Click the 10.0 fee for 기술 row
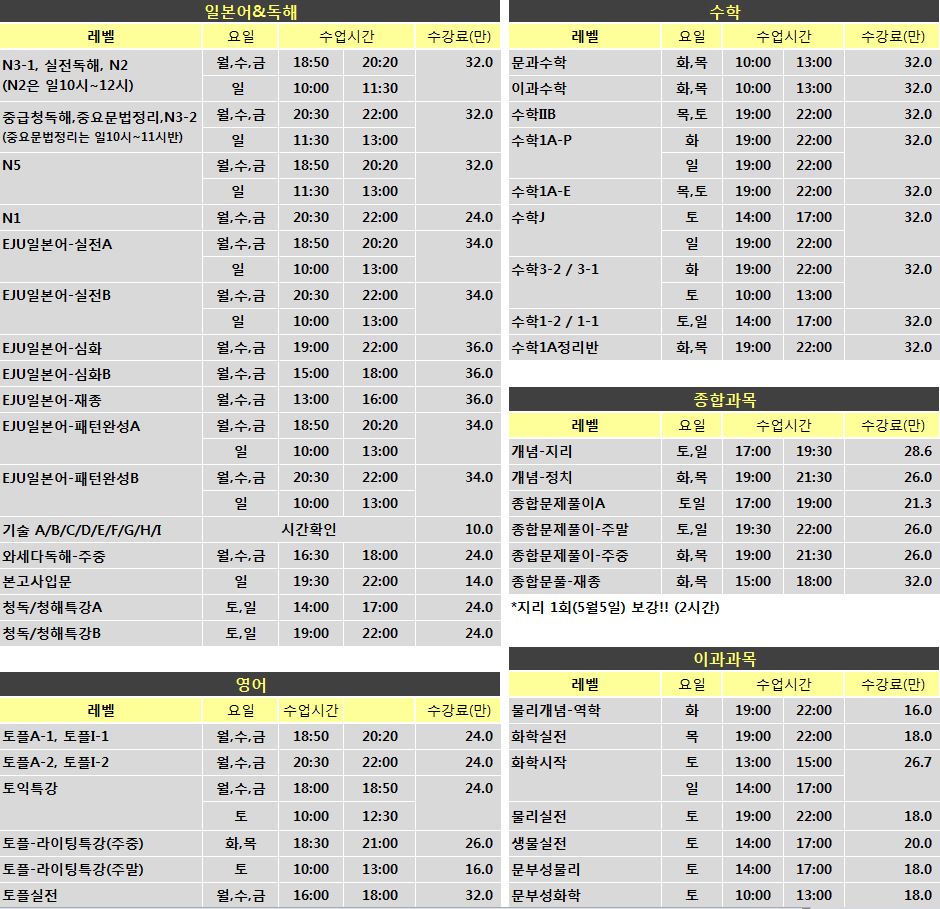Image resolution: width=940 pixels, height=909 pixels. pyautogui.click(x=479, y=529)
